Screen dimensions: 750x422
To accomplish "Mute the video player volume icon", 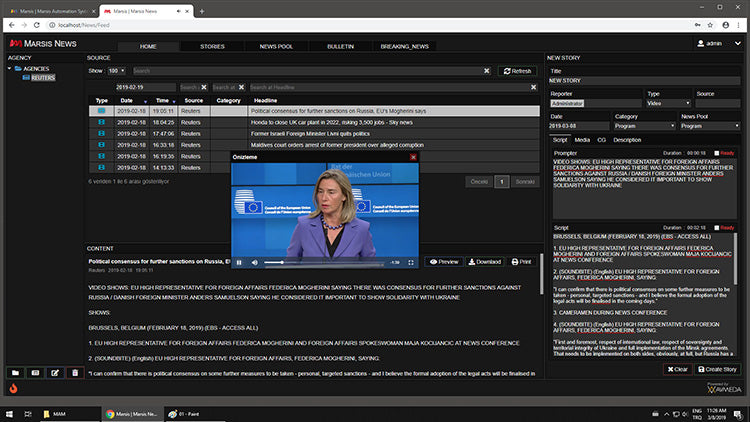I will 254,262.
